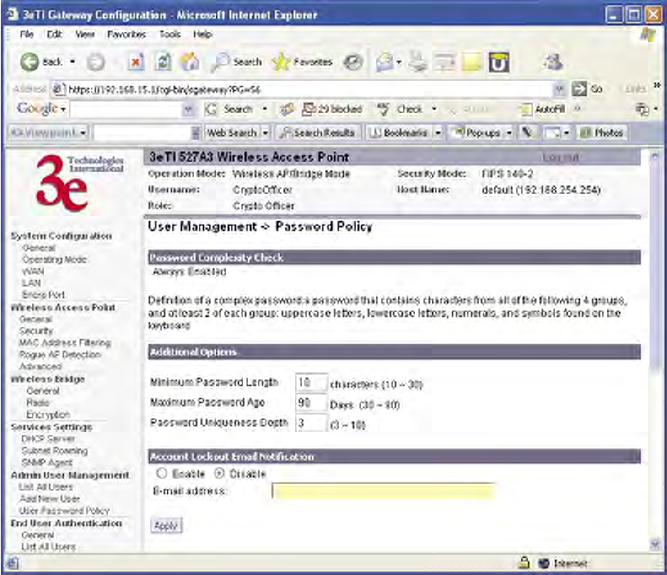The image size is (667, 575).
Task: Click the Search Results toolbar button
Action: (317, 133)
